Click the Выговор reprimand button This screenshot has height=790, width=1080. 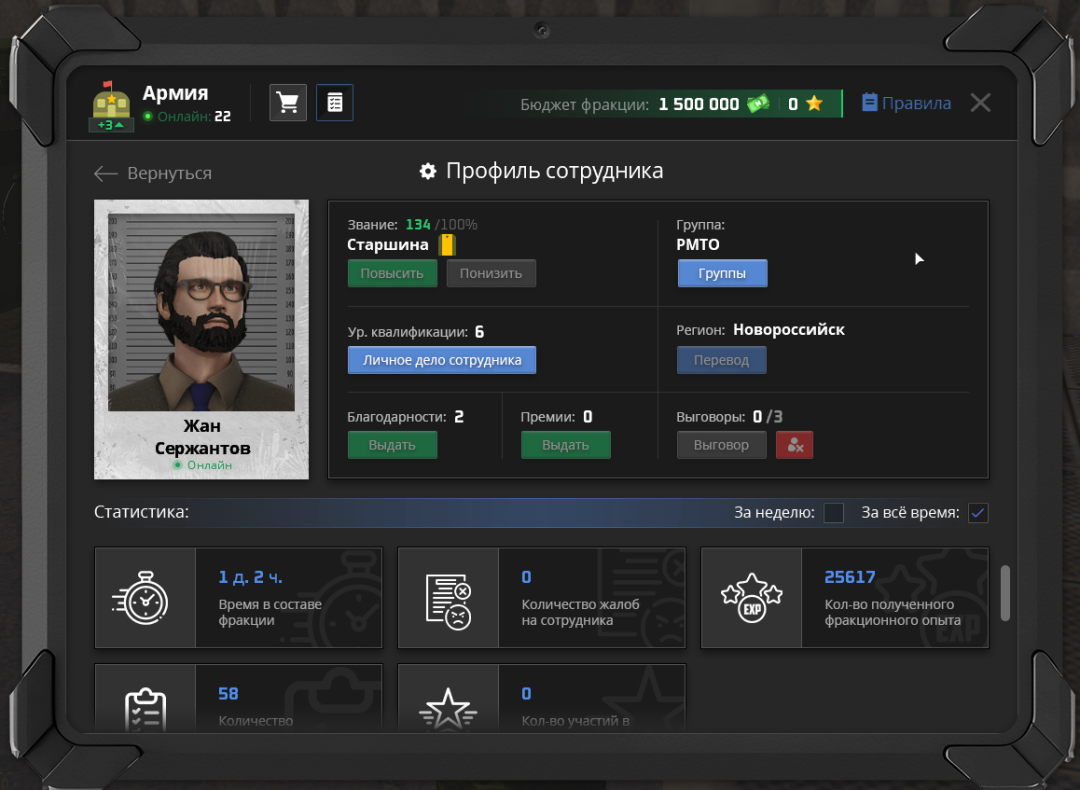[x=721, y=445]
